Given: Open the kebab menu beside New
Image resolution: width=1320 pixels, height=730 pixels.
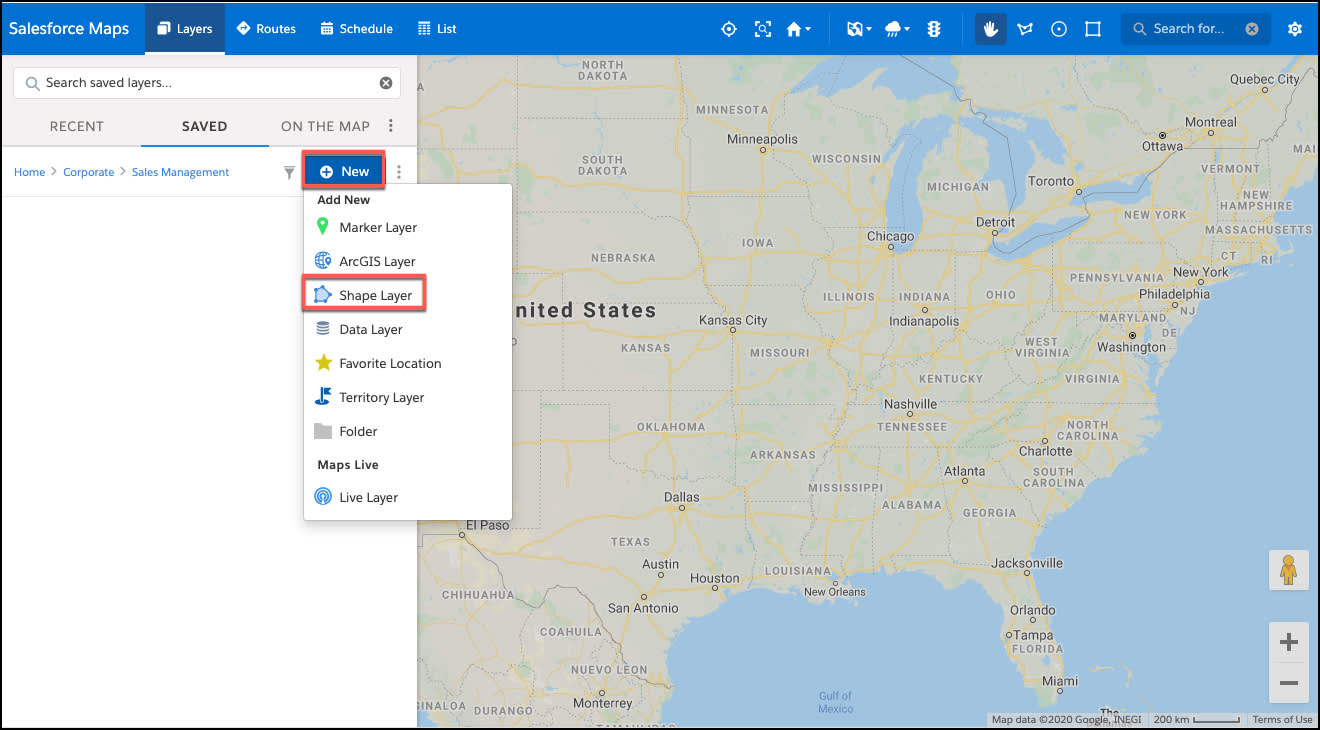Looking at the screenshot, I should click(399, 172).
